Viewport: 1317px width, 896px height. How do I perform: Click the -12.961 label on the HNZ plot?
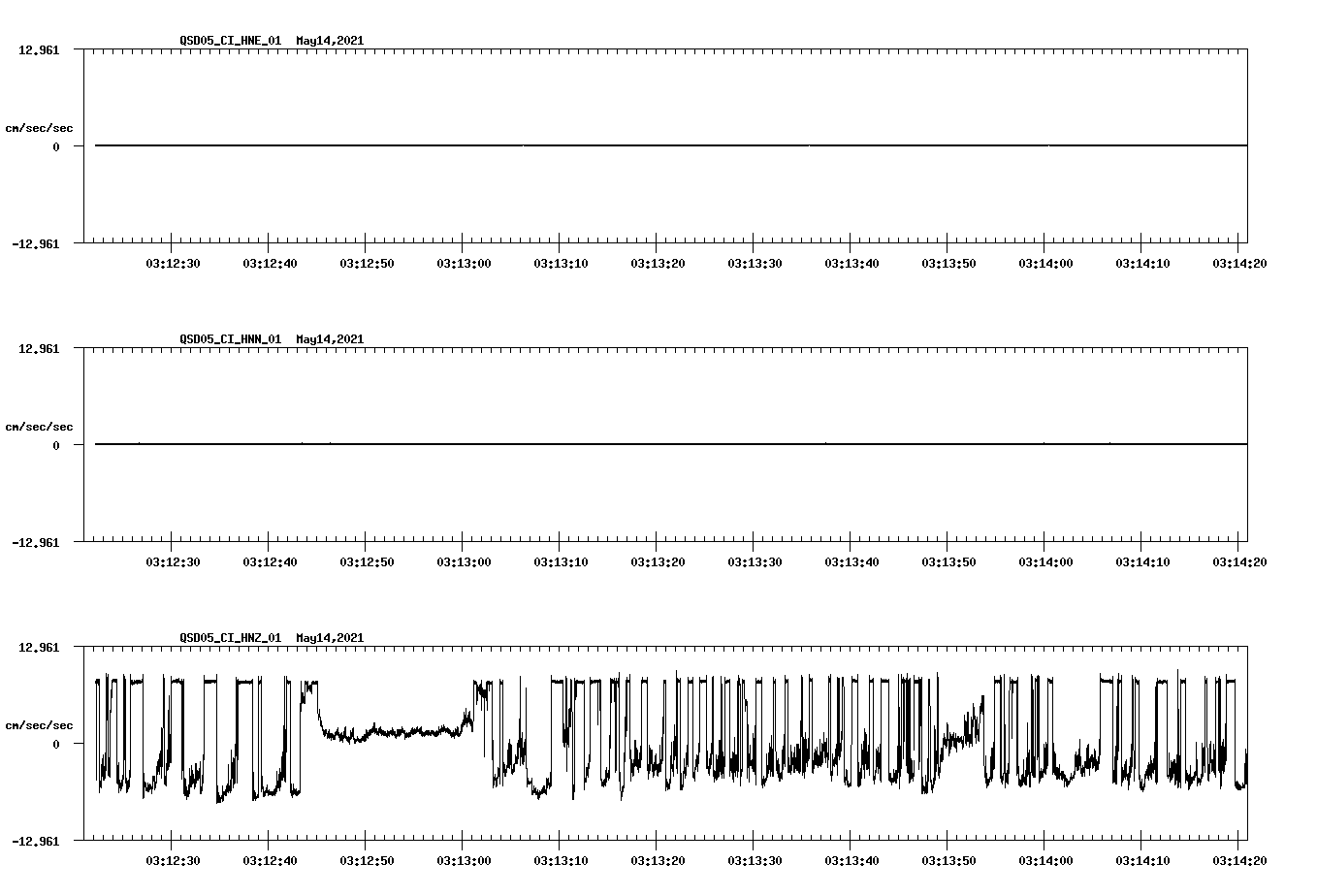point(36,842)
